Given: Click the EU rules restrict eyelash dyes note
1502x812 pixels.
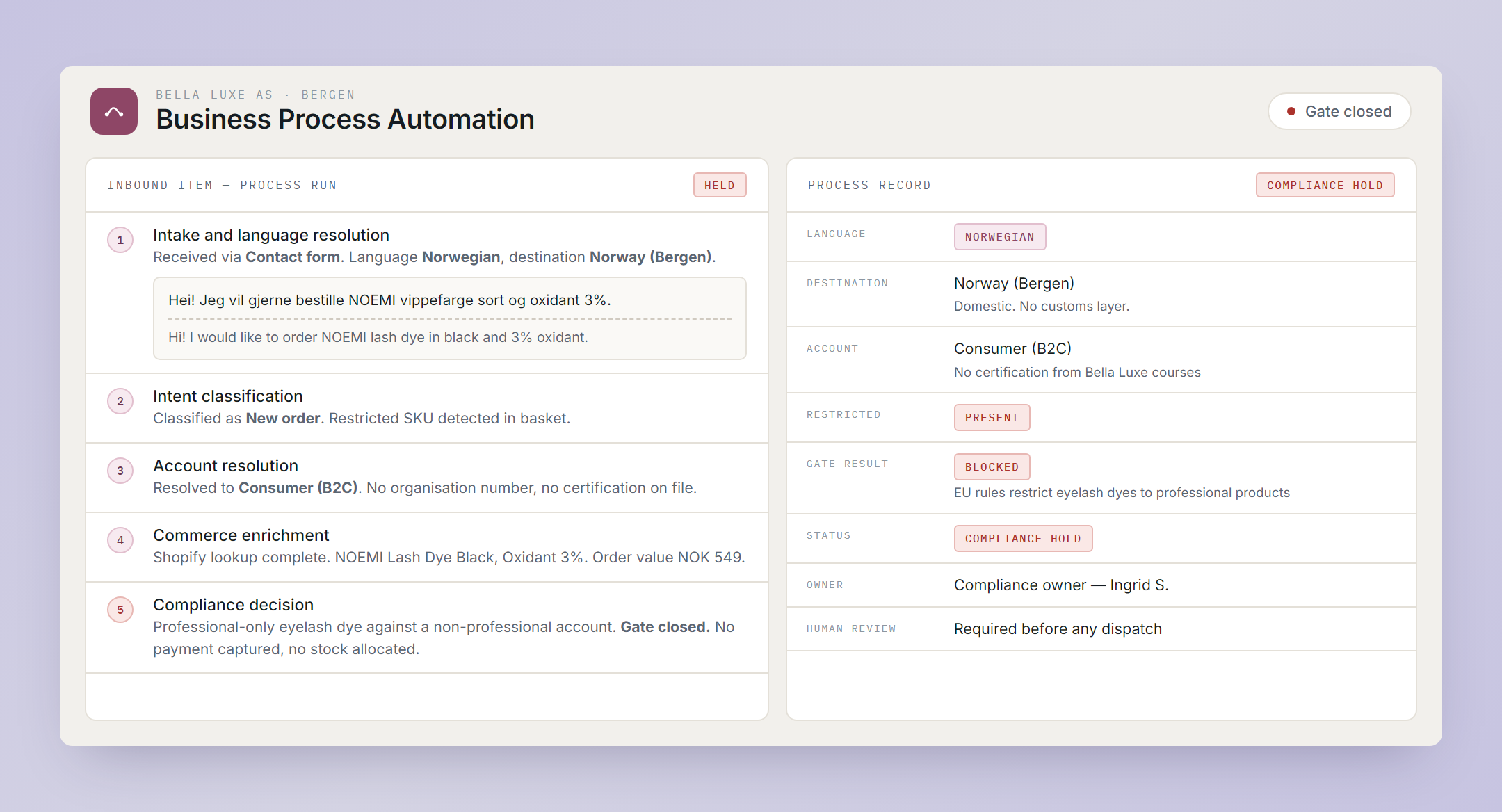Looking at the screenshot, I should click(x=1122, y=492).
